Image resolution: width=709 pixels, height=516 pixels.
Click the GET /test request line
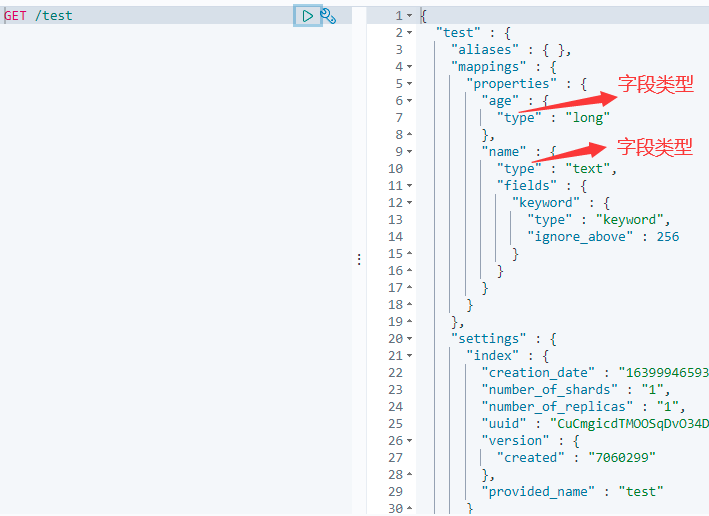[40, 16]
